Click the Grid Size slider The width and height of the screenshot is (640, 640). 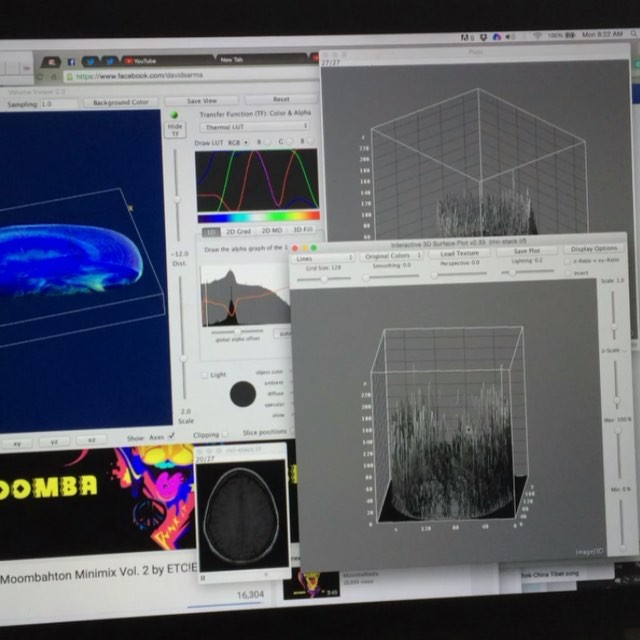click(x=325, y=279)
